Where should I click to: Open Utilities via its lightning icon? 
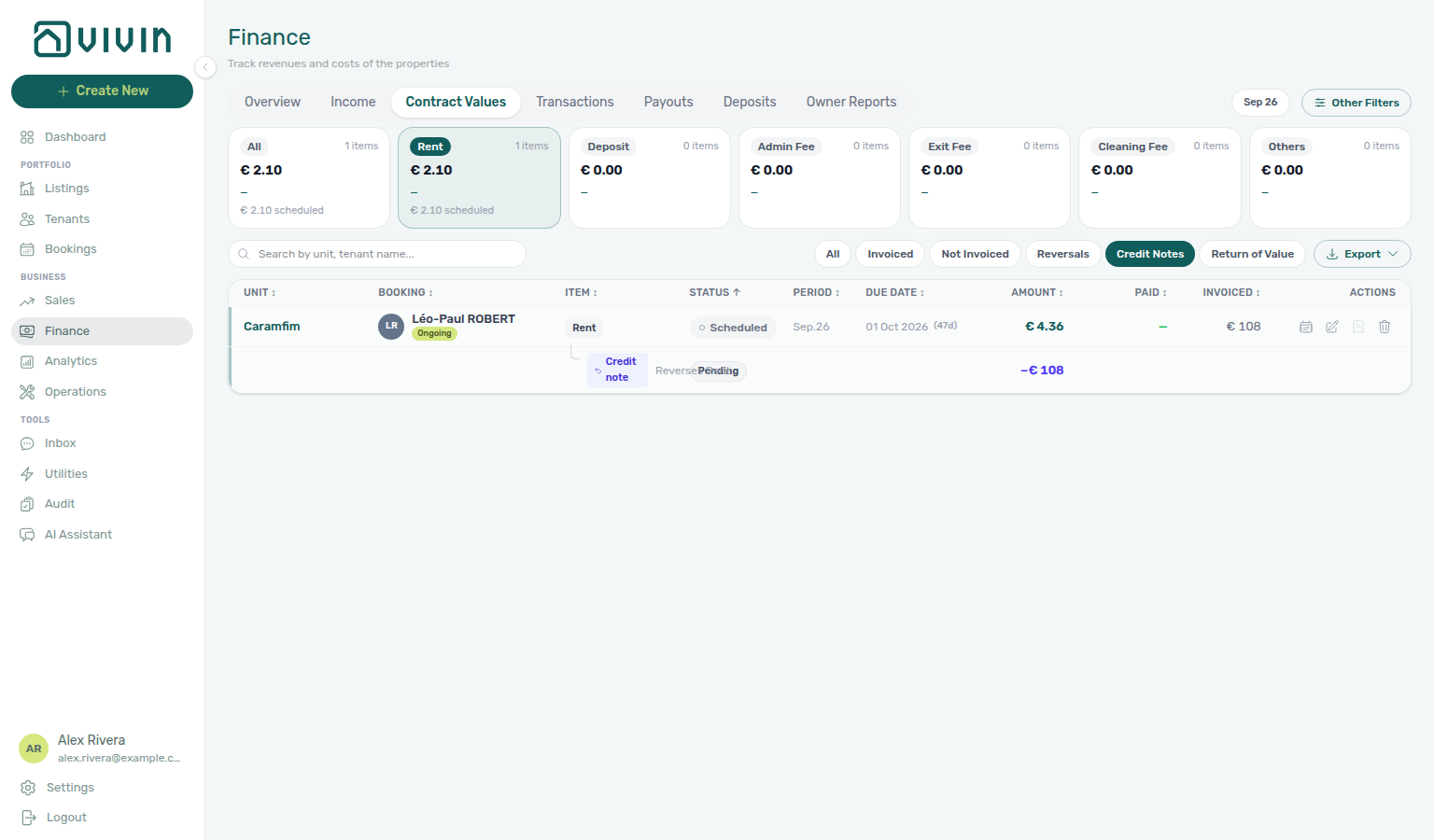[x=27, y=474]
